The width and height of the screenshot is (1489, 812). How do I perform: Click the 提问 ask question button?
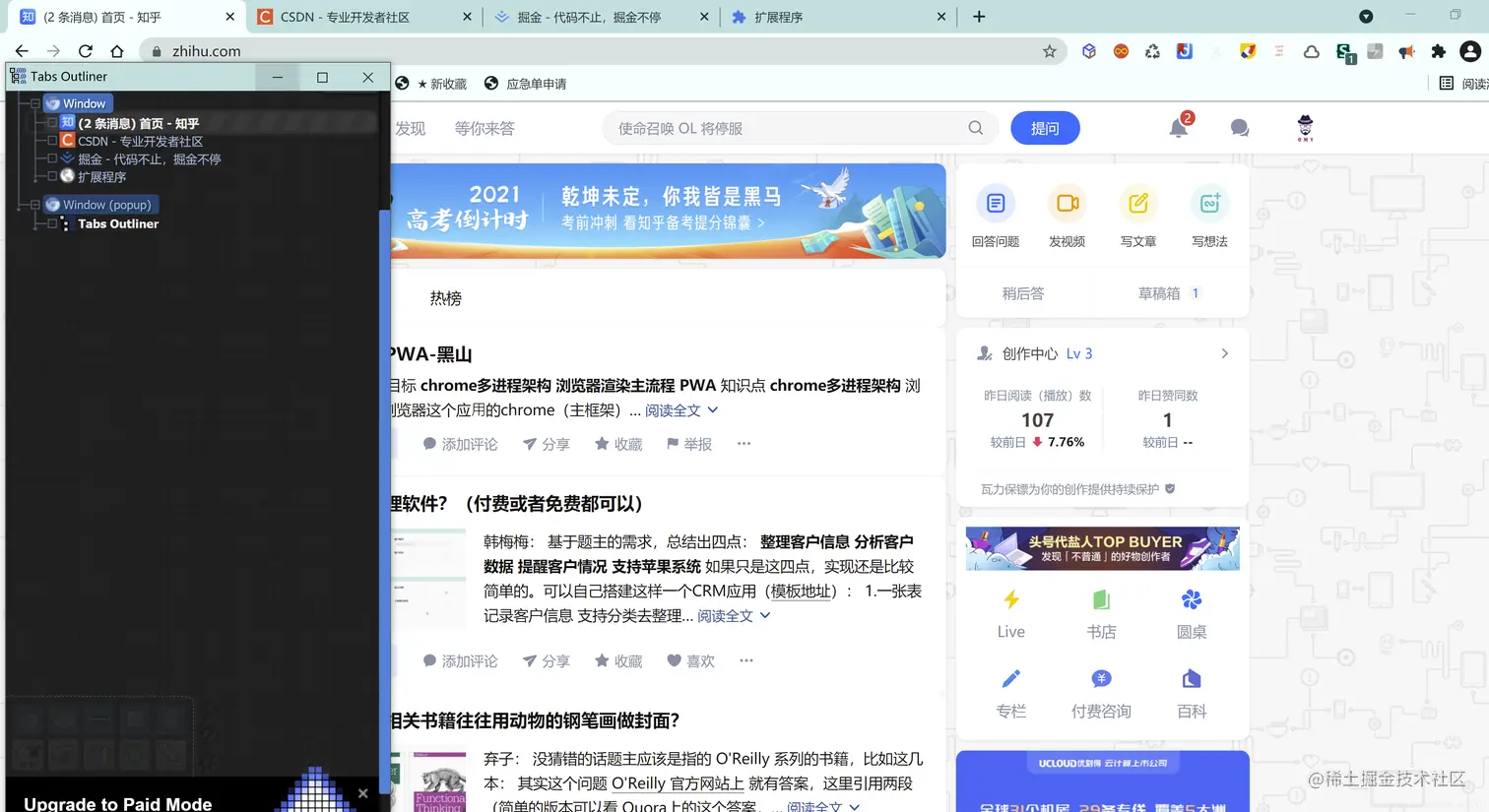(1045, 127)
